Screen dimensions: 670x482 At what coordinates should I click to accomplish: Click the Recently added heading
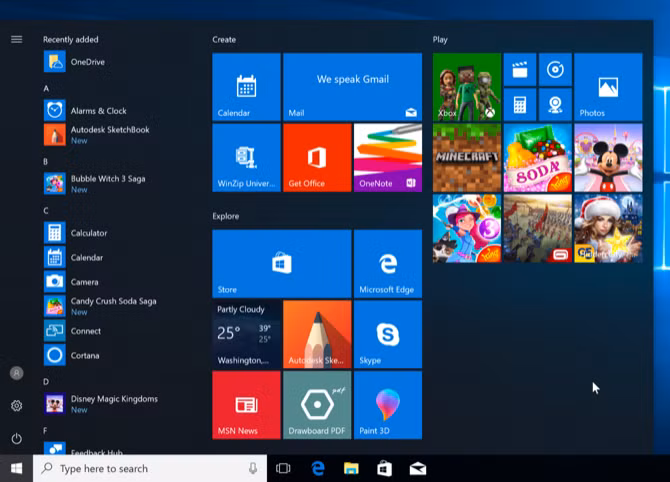coord(71,39)
